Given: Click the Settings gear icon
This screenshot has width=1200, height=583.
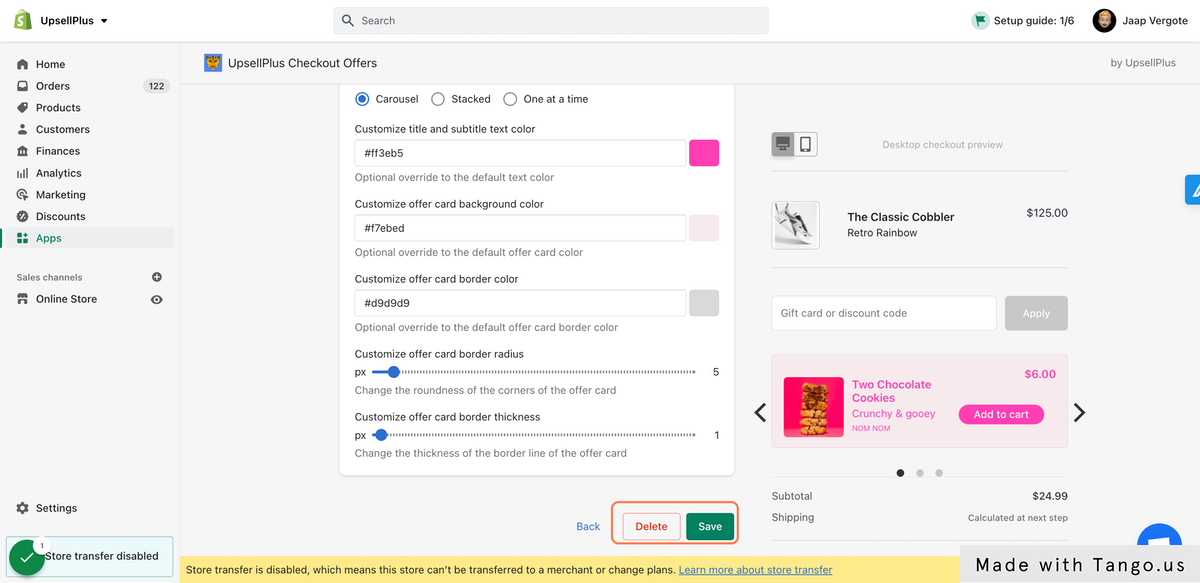Looking at the screenshot, I should click(23, 508).
